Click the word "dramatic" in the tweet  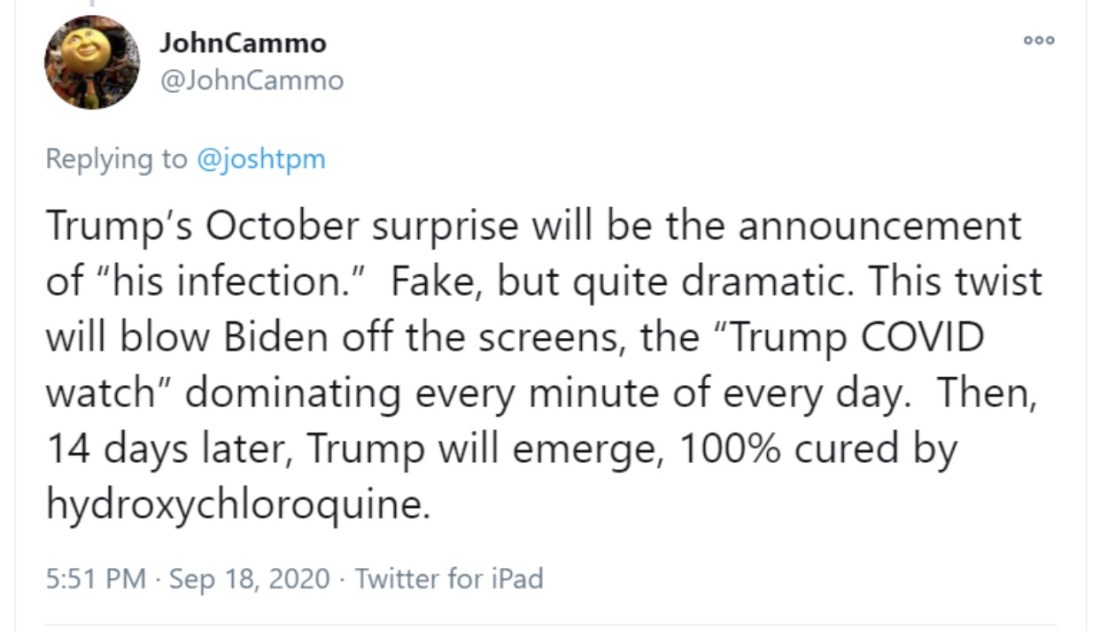(764, 282)
